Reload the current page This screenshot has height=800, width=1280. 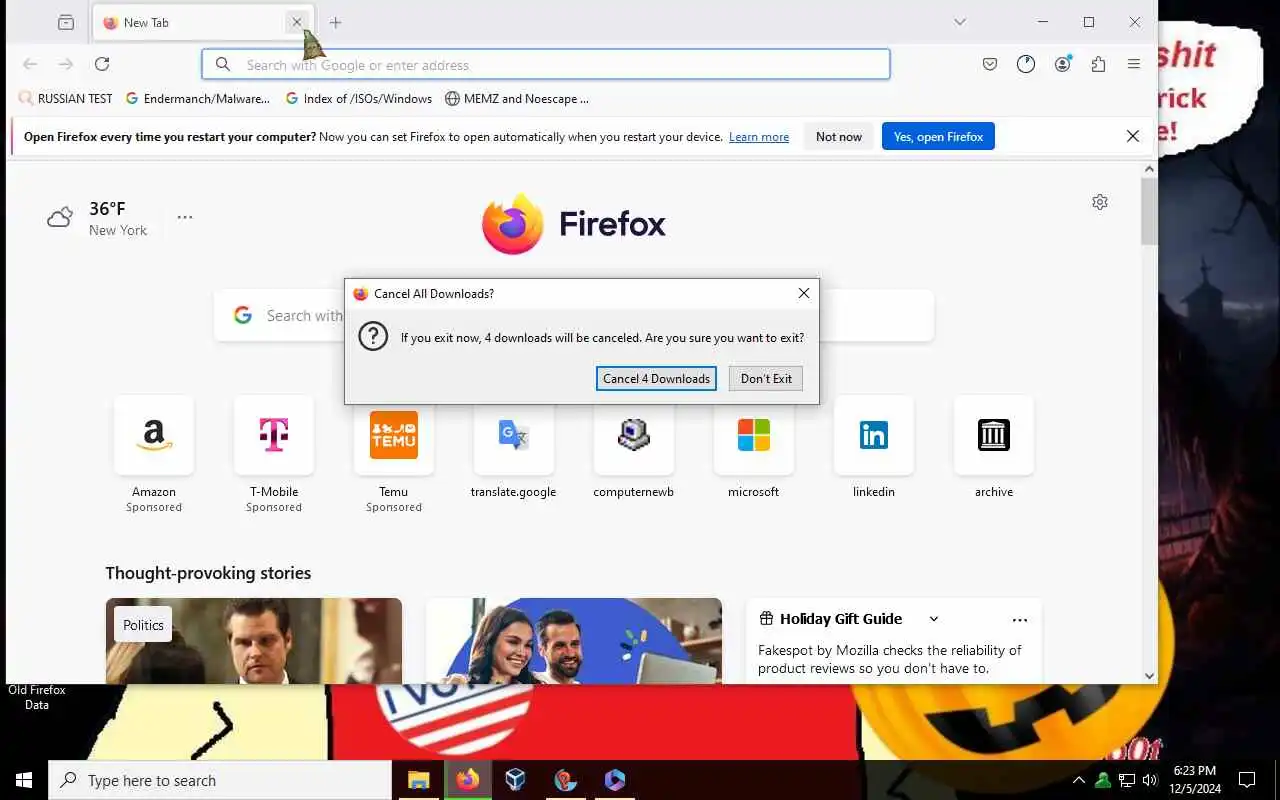102,64
